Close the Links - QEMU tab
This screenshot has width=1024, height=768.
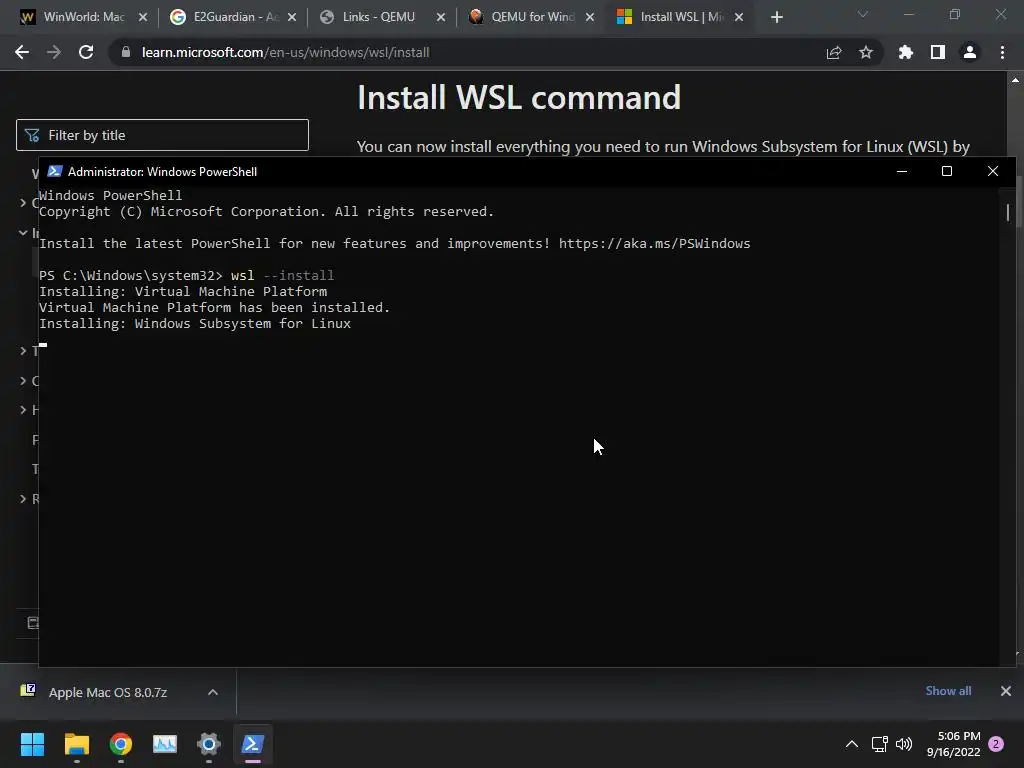click(x=441, y=18)
